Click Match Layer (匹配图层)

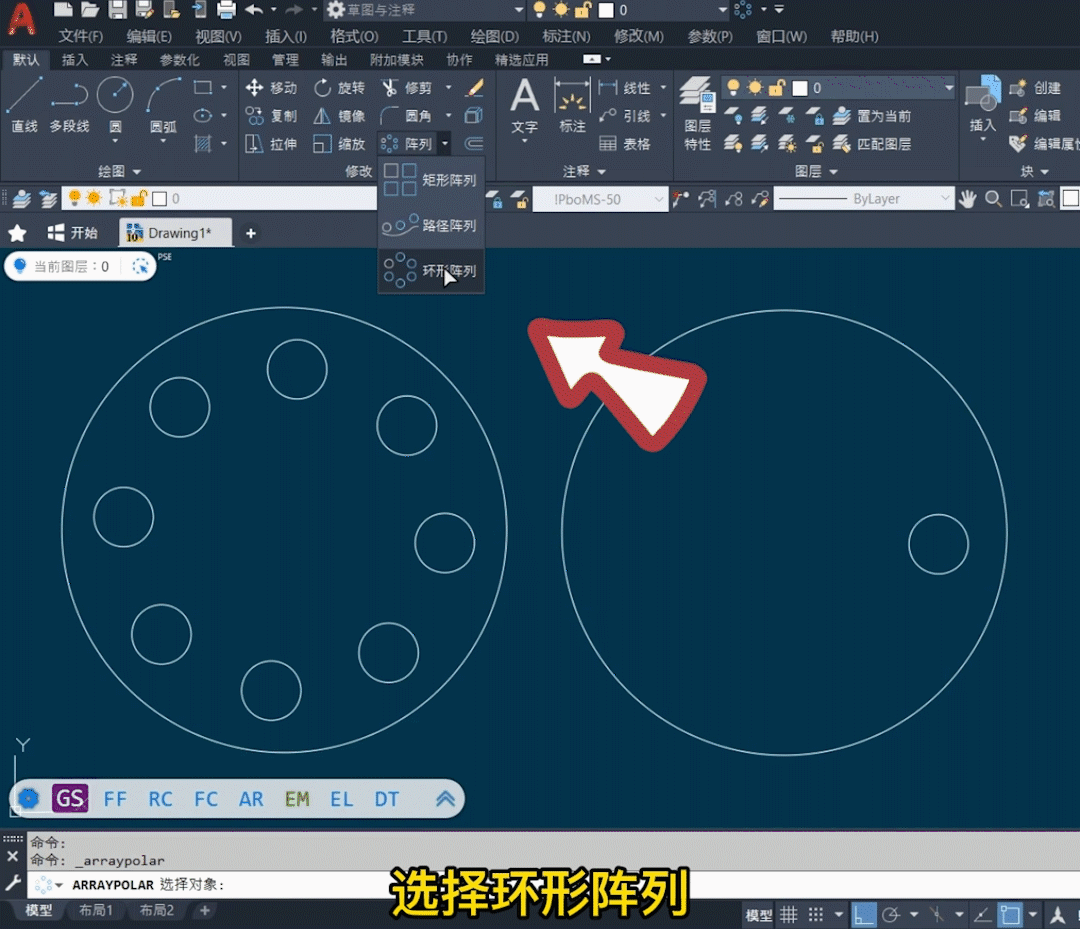pyautogui.click(x=872, y=144)
